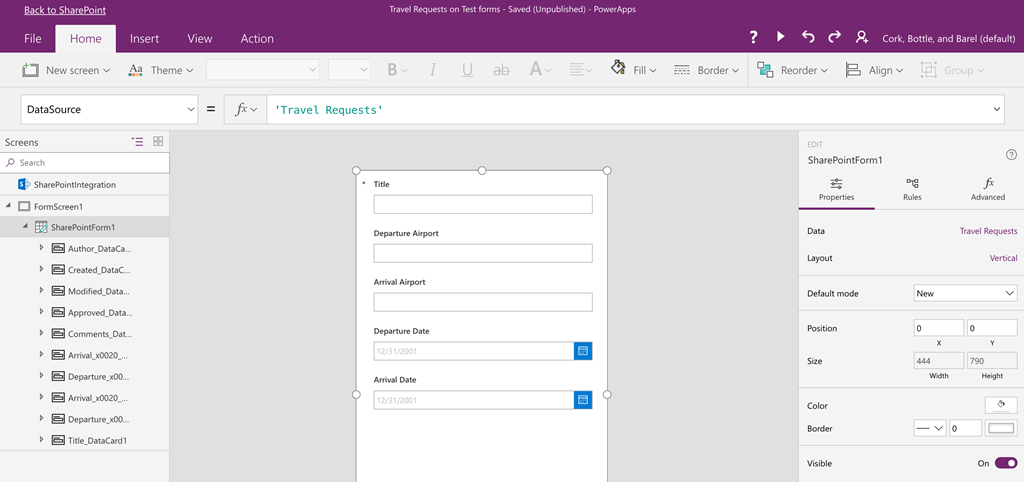
Task: Switch Screens pane to thumbnail grid view
Action: tap(158, 141)
